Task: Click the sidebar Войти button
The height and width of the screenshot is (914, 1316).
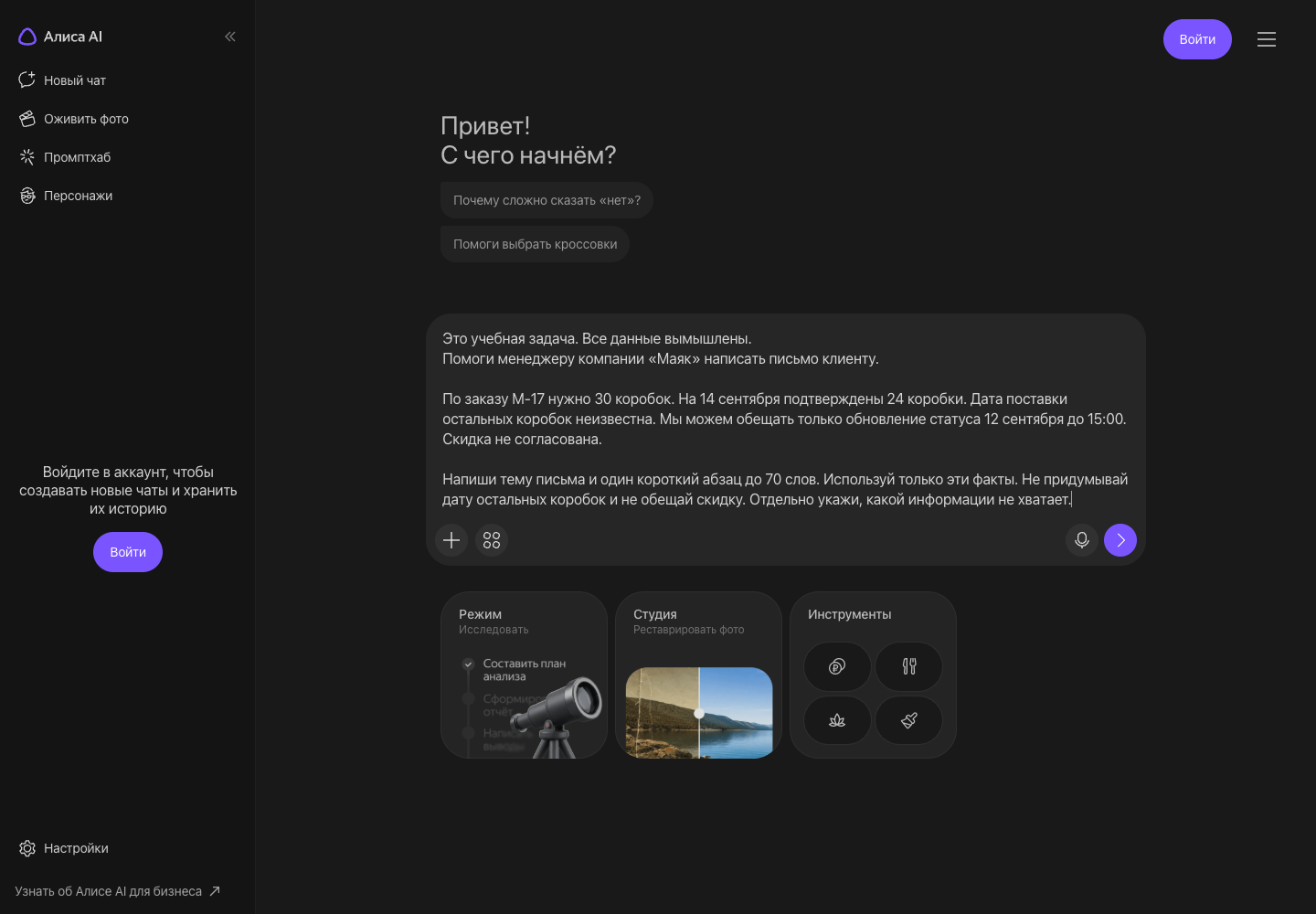Action: pos(128,552)
